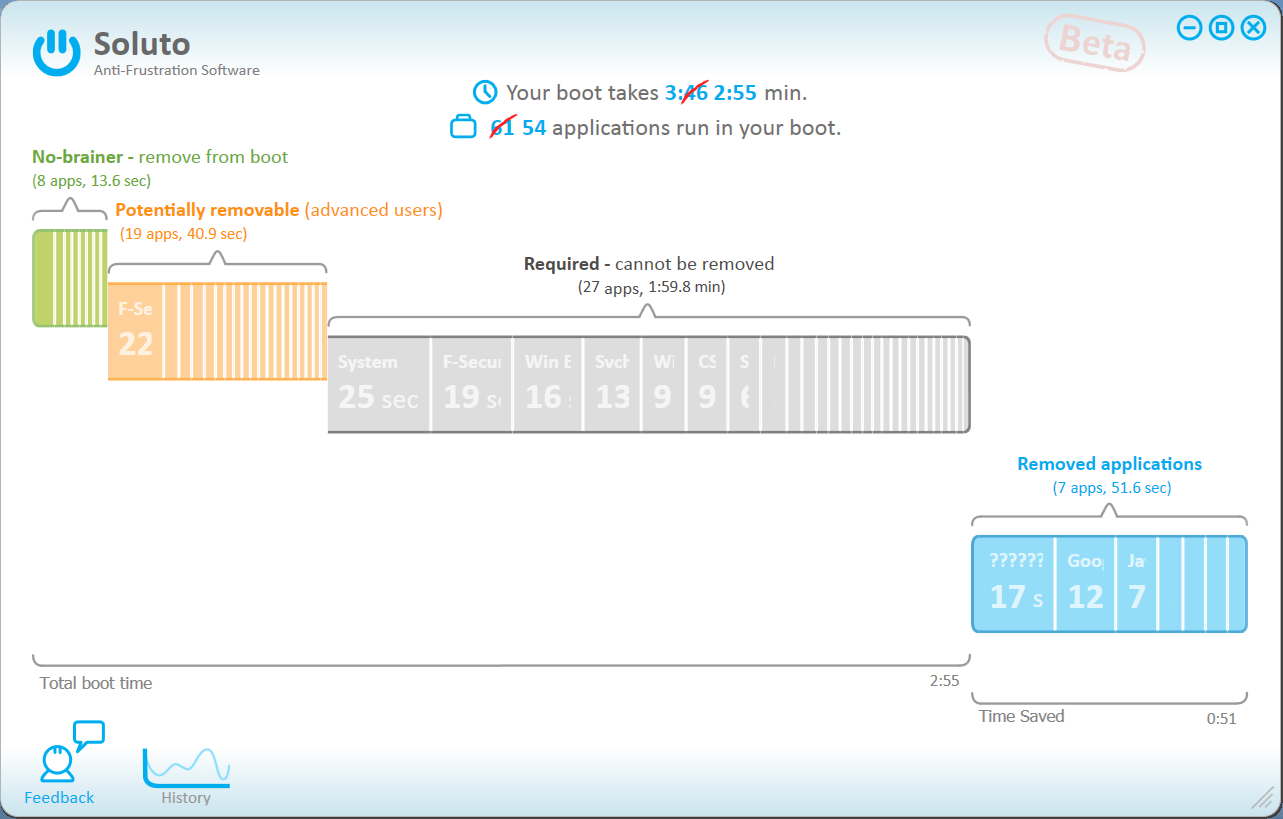The image size is (1283, 819).
Task: Select the removed Goo 12 second block
Action: click(x=1085, y=584)
